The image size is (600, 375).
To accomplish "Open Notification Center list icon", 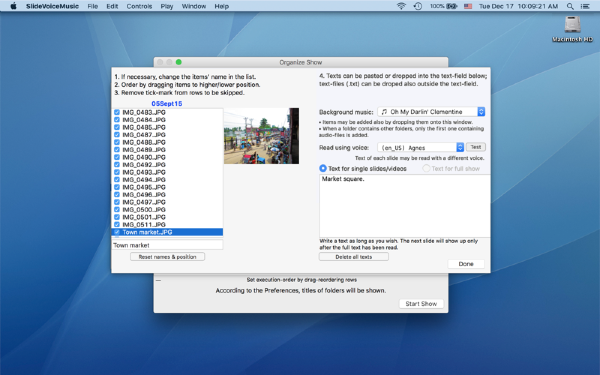I will [585, 6].
